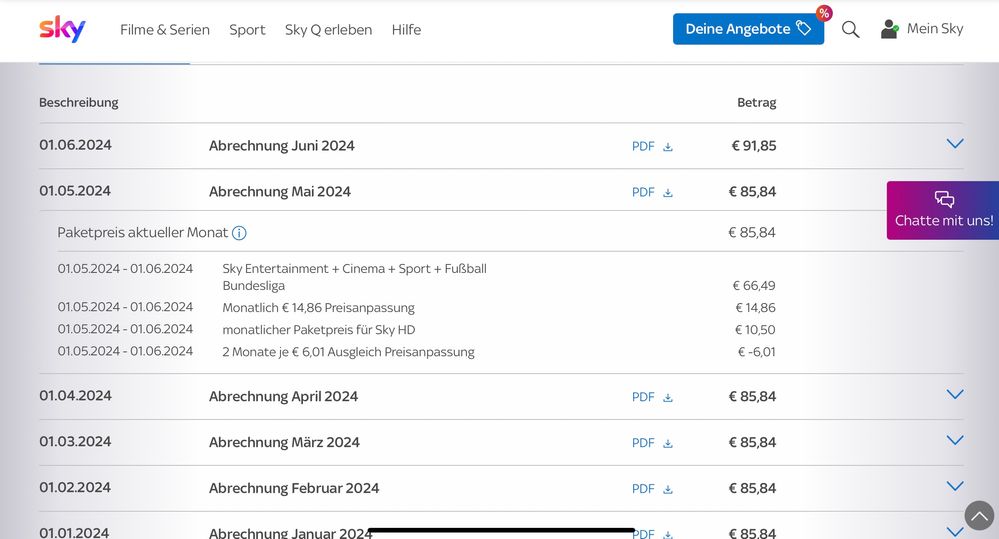Open the search magnifier icon
This screenshot has width=999, height=539.
pos(851,29)
